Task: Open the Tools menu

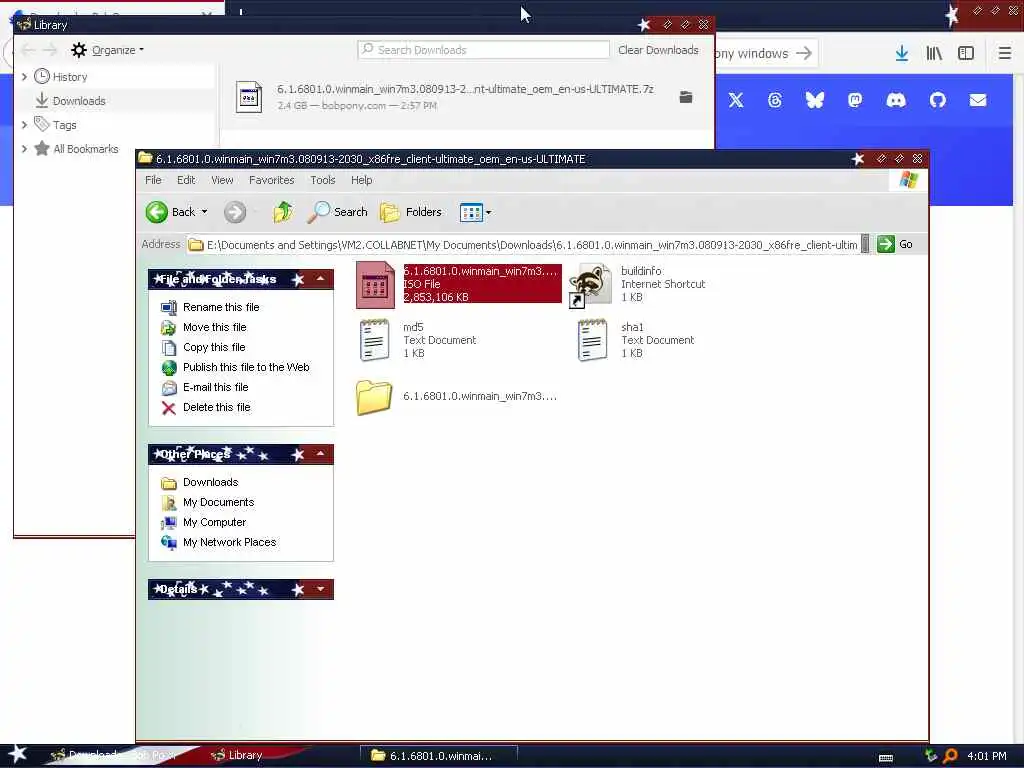Action: tap(323, 180)
